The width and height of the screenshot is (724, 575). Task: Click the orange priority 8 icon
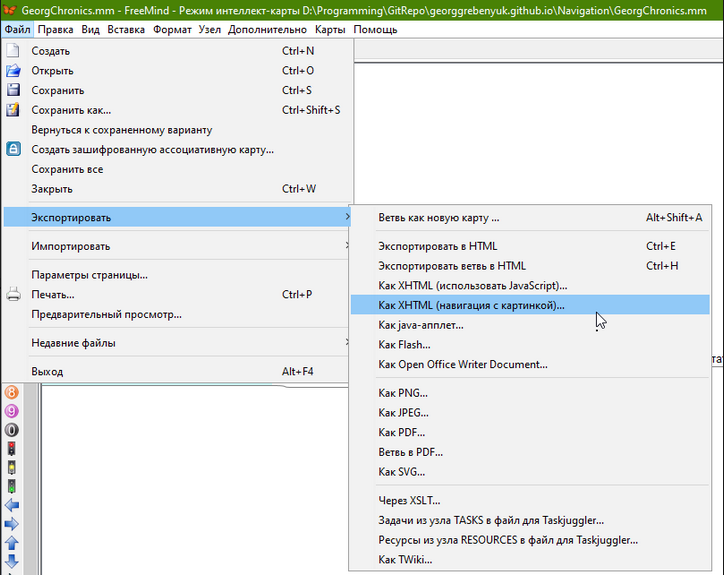[x=13, y=392]
